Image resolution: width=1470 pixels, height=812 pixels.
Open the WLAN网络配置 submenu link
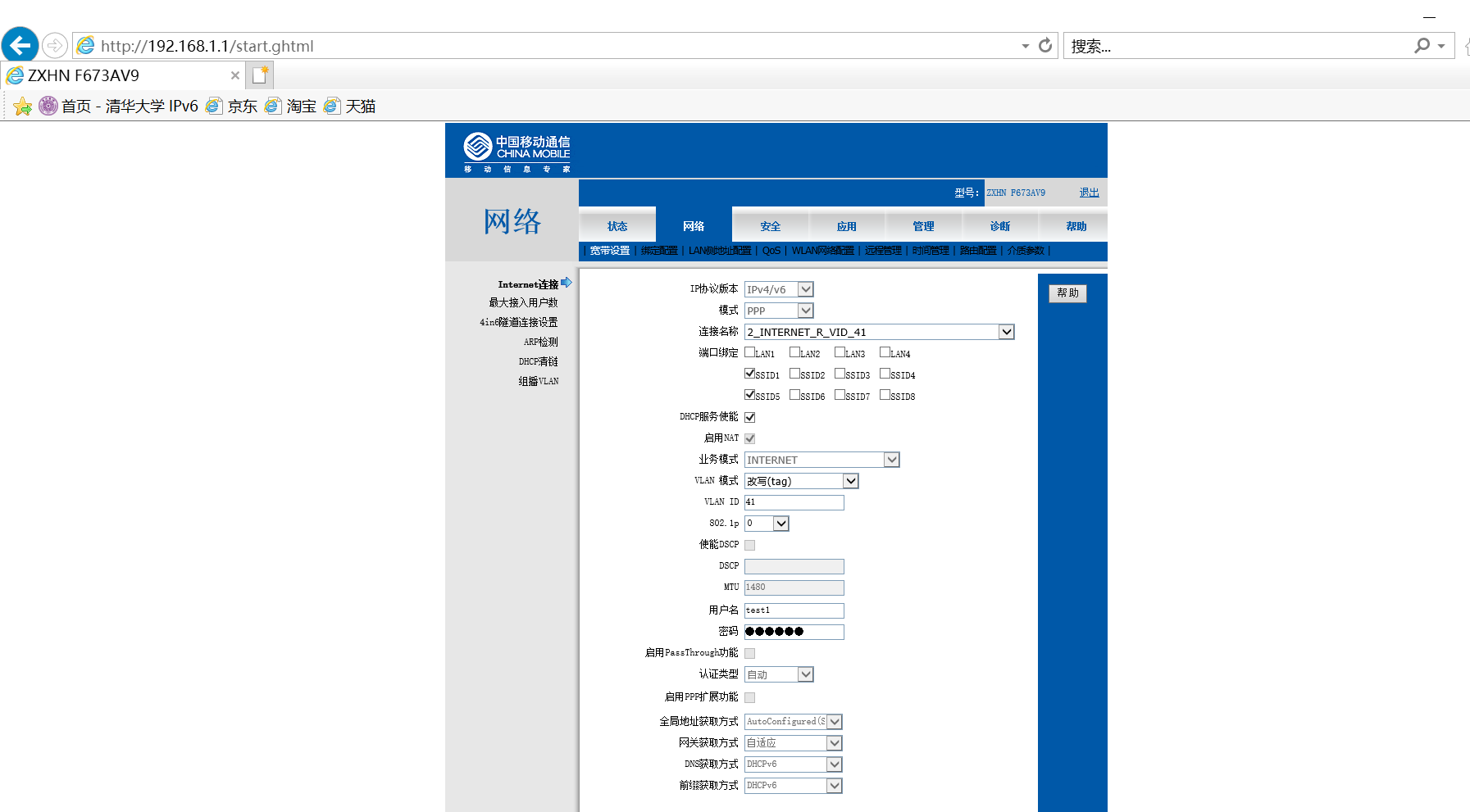click(x=822, y=251)
